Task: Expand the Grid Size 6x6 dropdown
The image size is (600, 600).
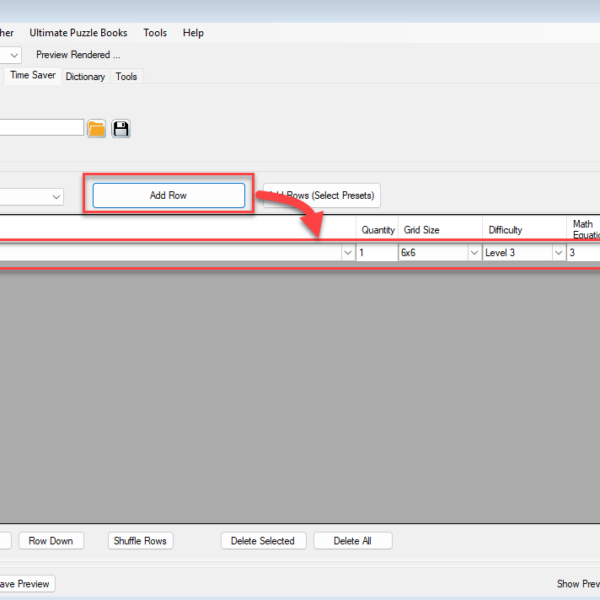Action: [x=473, y=253]
